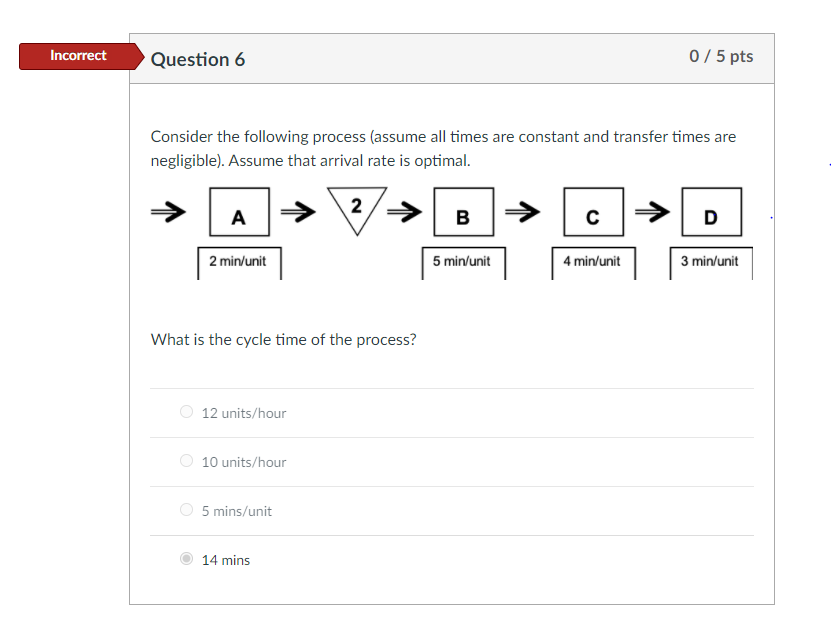831x626 pixels.
Task: Click the Incorrect status badge
Action: [x=79, y=55]
